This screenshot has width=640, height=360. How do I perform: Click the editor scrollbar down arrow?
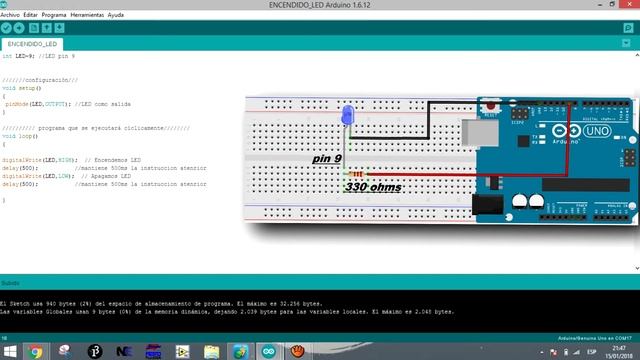[x=637, y=268]
